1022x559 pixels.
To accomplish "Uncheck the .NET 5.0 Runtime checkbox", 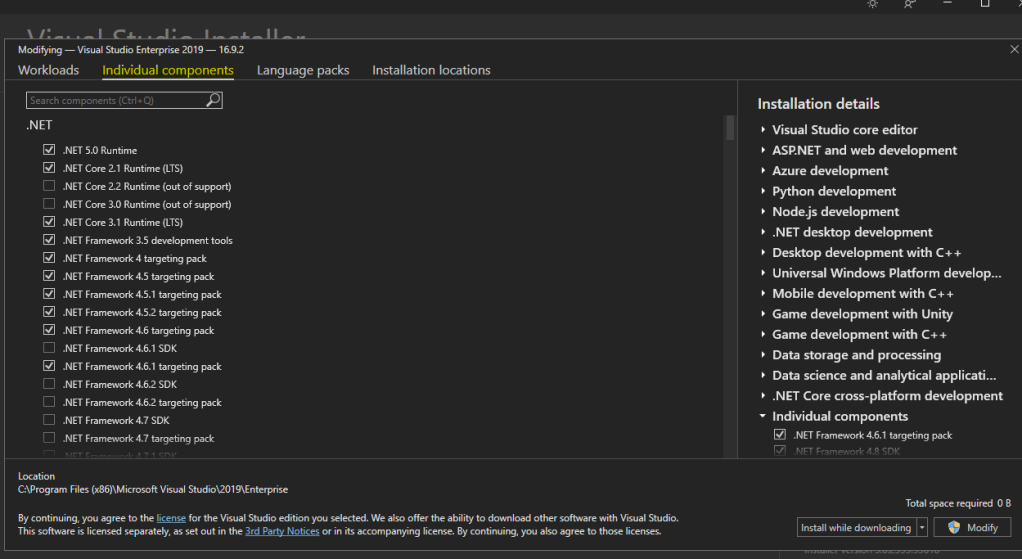I will pos(49,150).
